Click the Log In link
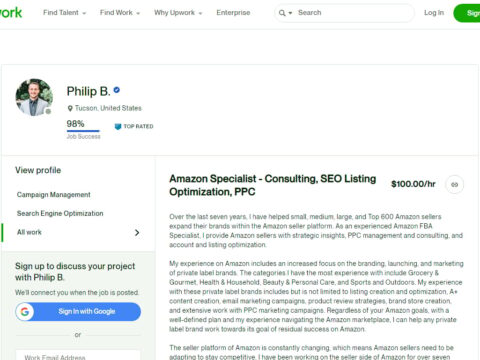 tap(434, 13)
